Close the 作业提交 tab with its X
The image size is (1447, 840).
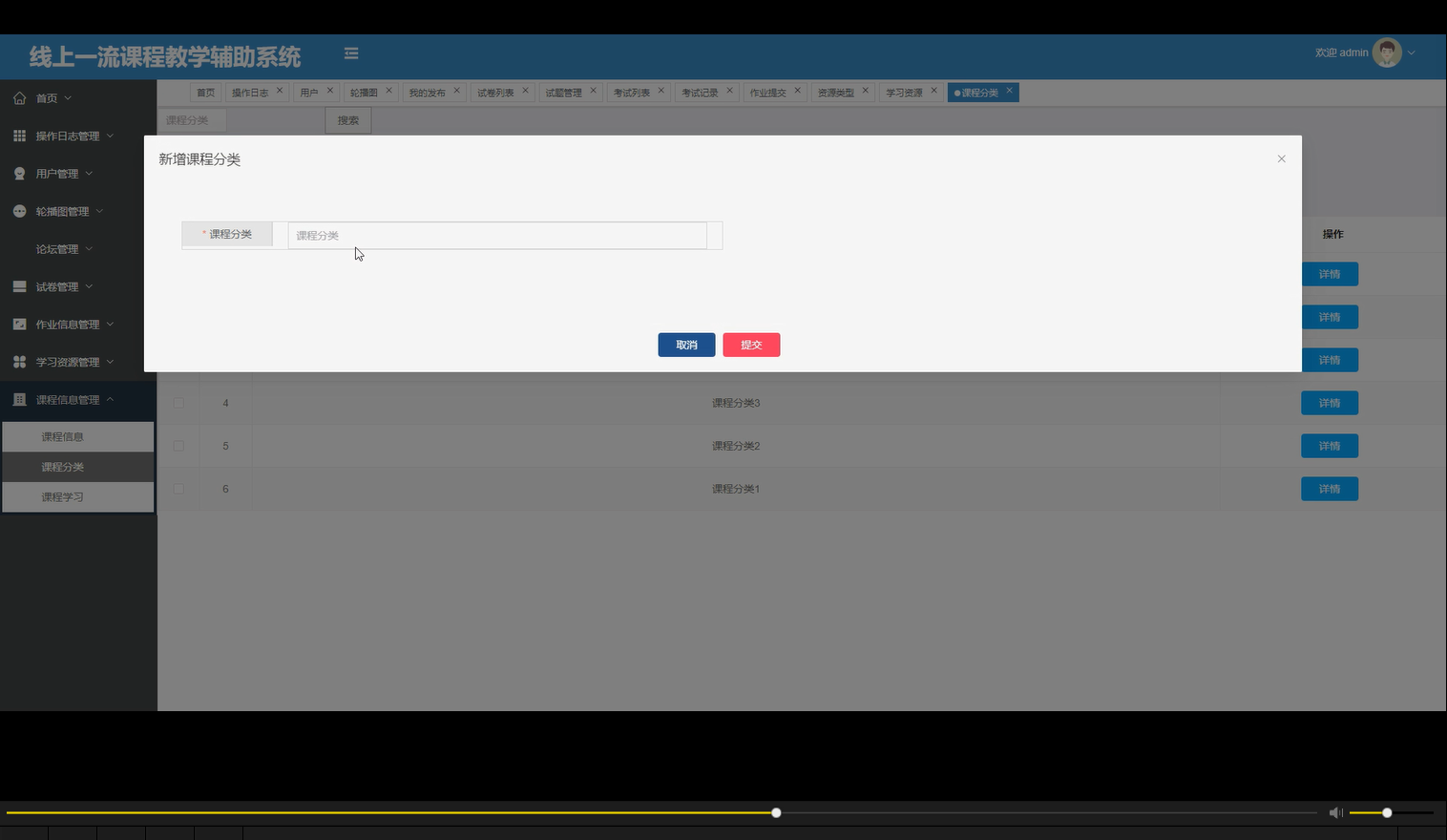(x=797, y=91)
